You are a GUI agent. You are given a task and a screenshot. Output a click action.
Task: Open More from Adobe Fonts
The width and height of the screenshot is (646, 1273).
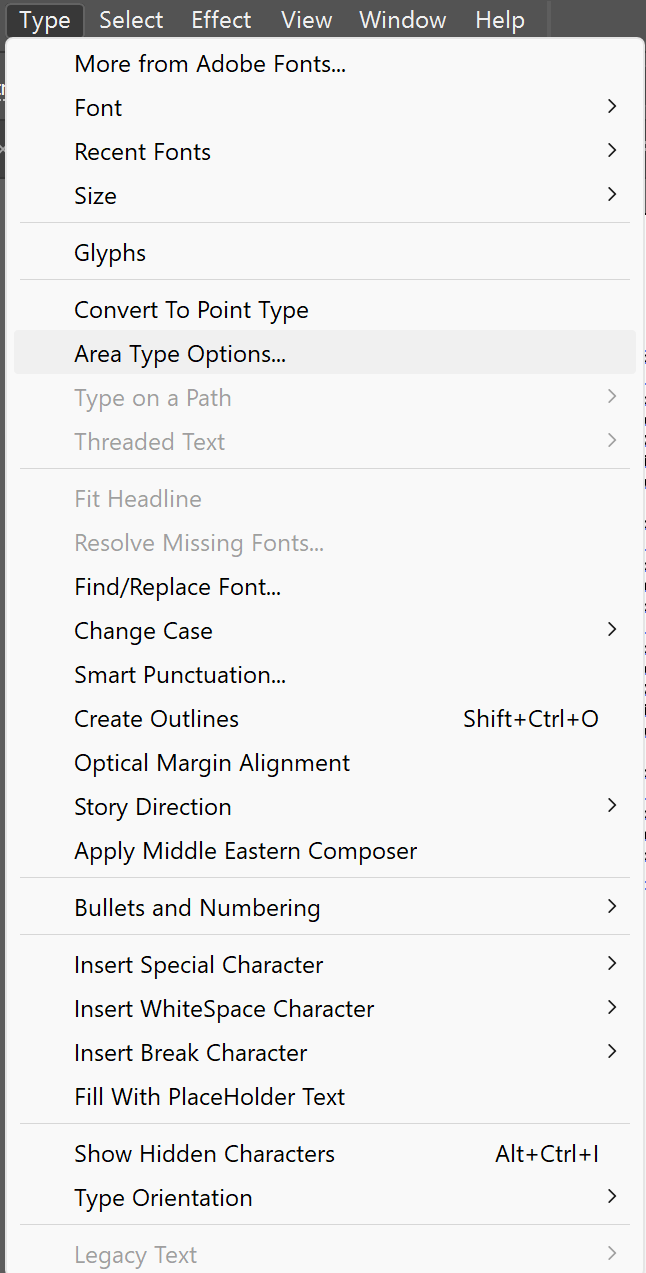coord(210,65)
